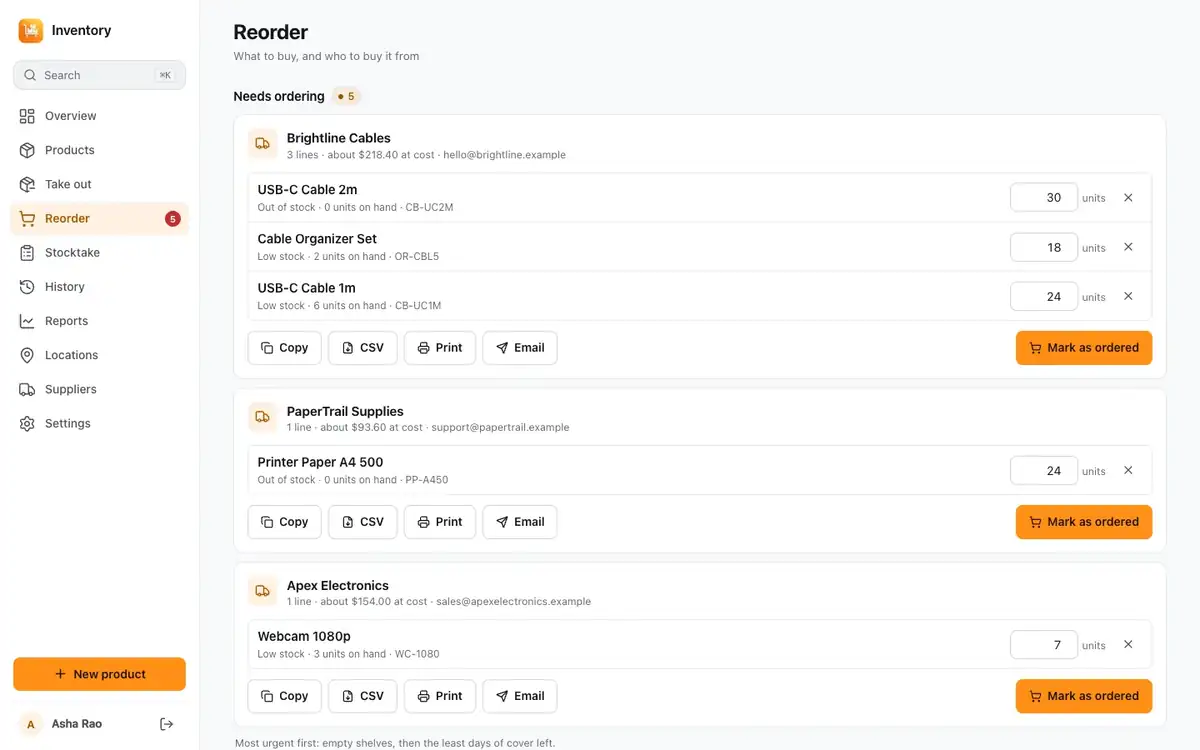
Task: Mark the Apex Electronics order as ordered
Action: pos(1084,696)
